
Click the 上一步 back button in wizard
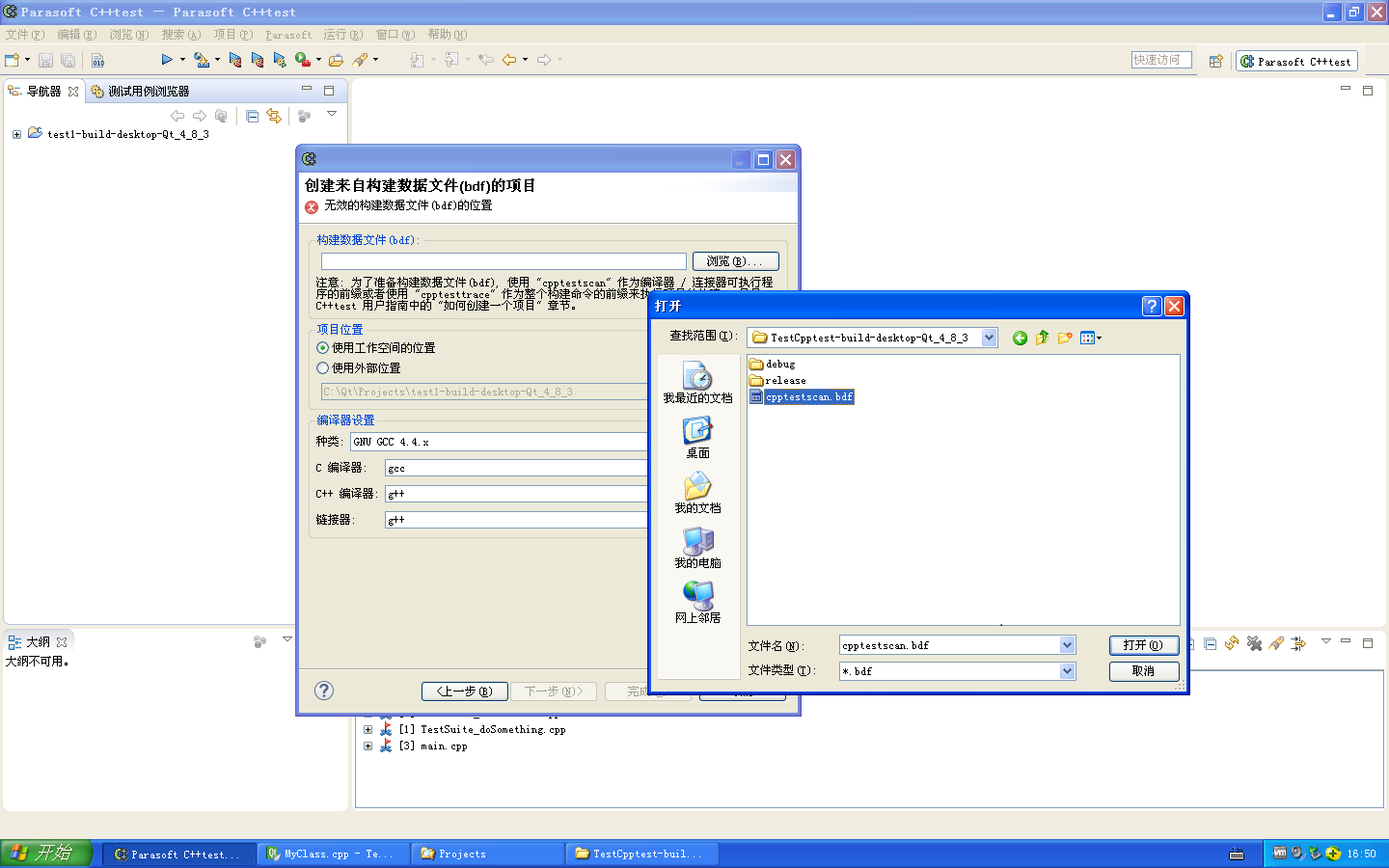464,692
